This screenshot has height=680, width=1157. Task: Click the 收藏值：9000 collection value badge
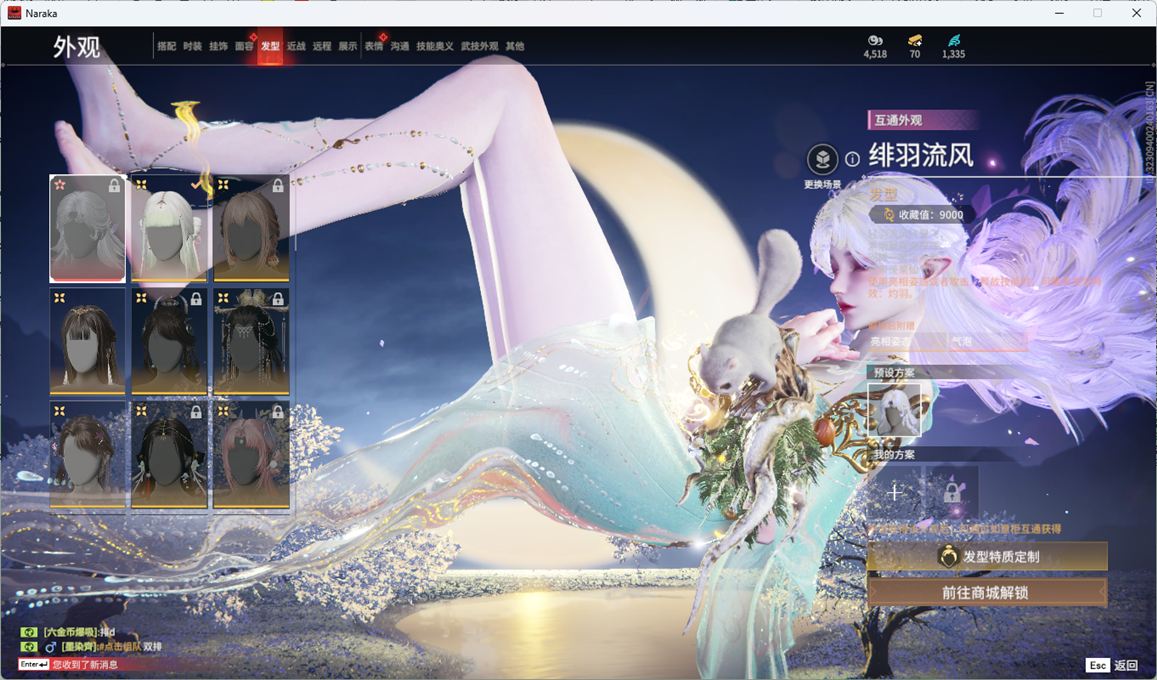coord(923,215)
